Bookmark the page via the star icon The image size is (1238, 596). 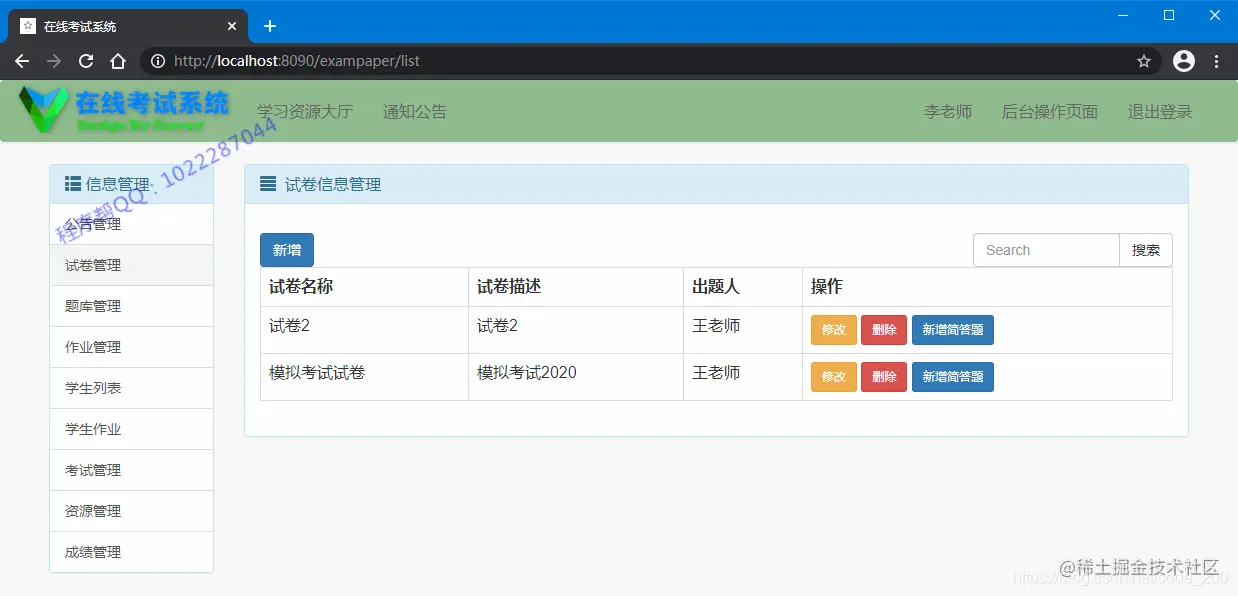coord(1144,60)
